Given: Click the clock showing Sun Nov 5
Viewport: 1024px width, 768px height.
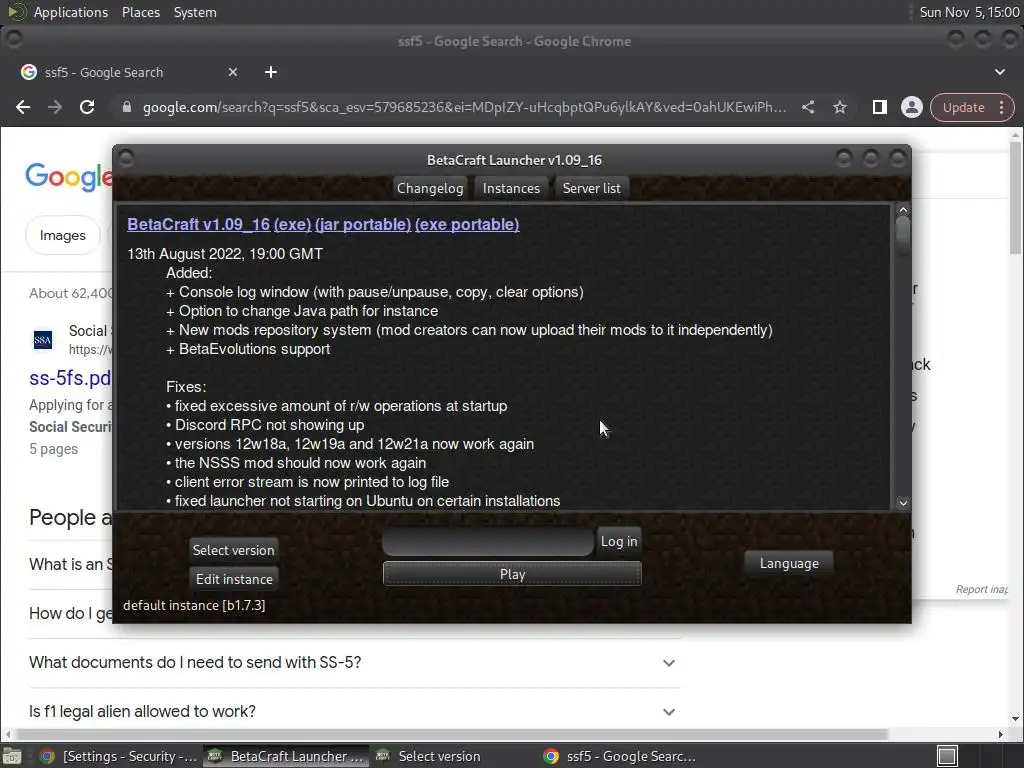Looking at the screenshot, I should tap(969, 12).
